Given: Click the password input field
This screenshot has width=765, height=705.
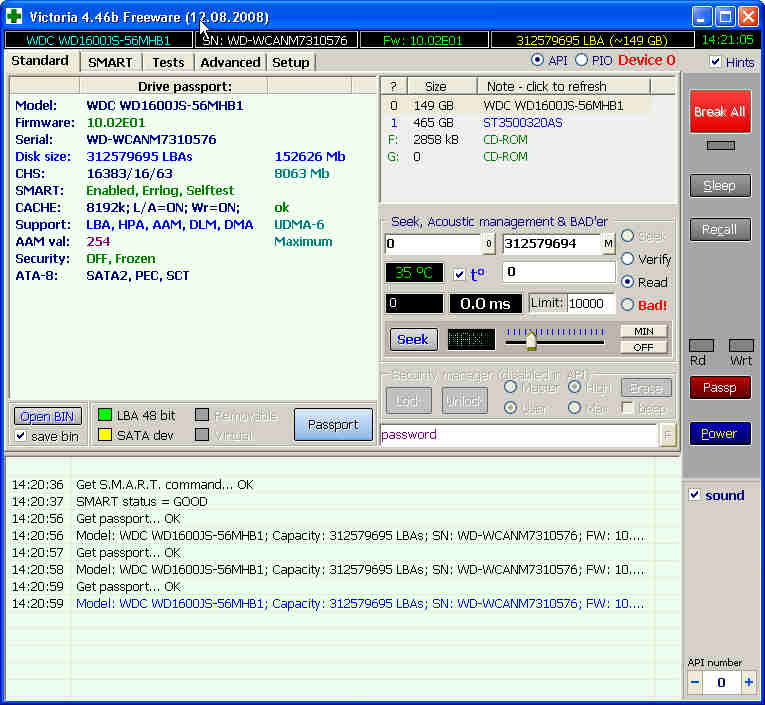Looking at the screenshot, I should click(x=520, y=435).
